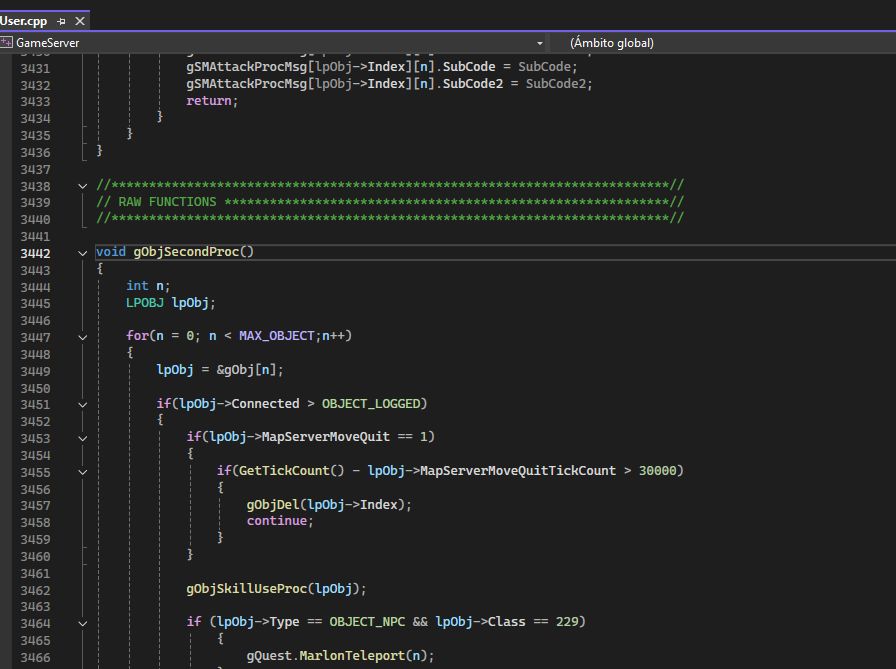Viewport: 896px width, 669px height.
Task: Click the SubCode2 member on line 3432
Action: [x=473, y=84]
